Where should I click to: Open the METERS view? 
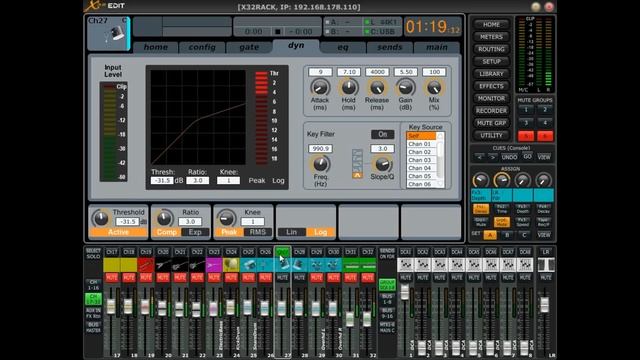[x=491, y=37]
